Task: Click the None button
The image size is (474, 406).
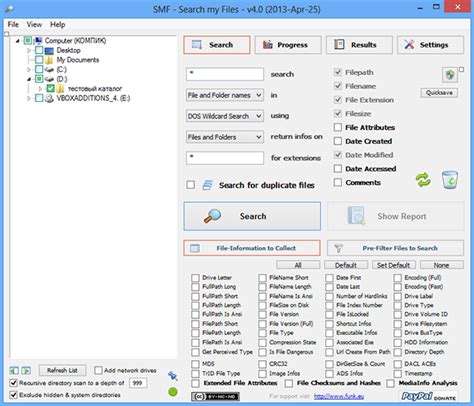Action: (x=441, y=265)
